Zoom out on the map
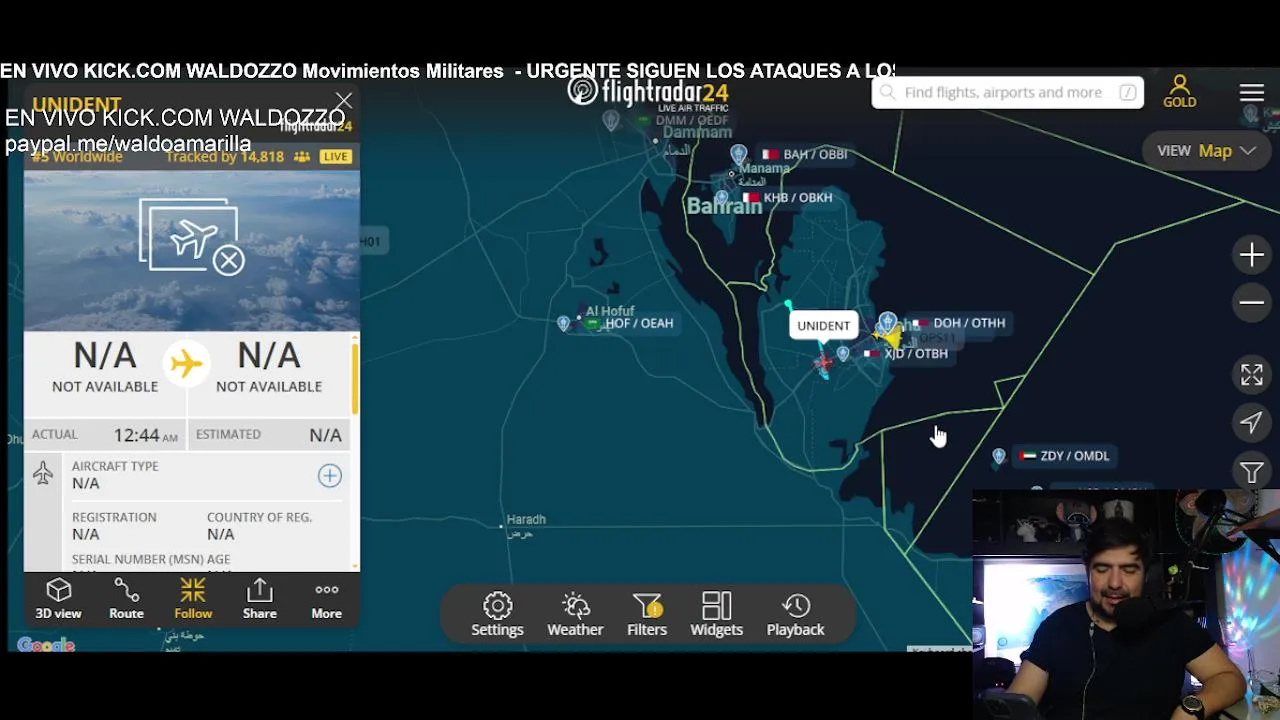Screen dimensions: 1280x720 [x=1251, y=302]
